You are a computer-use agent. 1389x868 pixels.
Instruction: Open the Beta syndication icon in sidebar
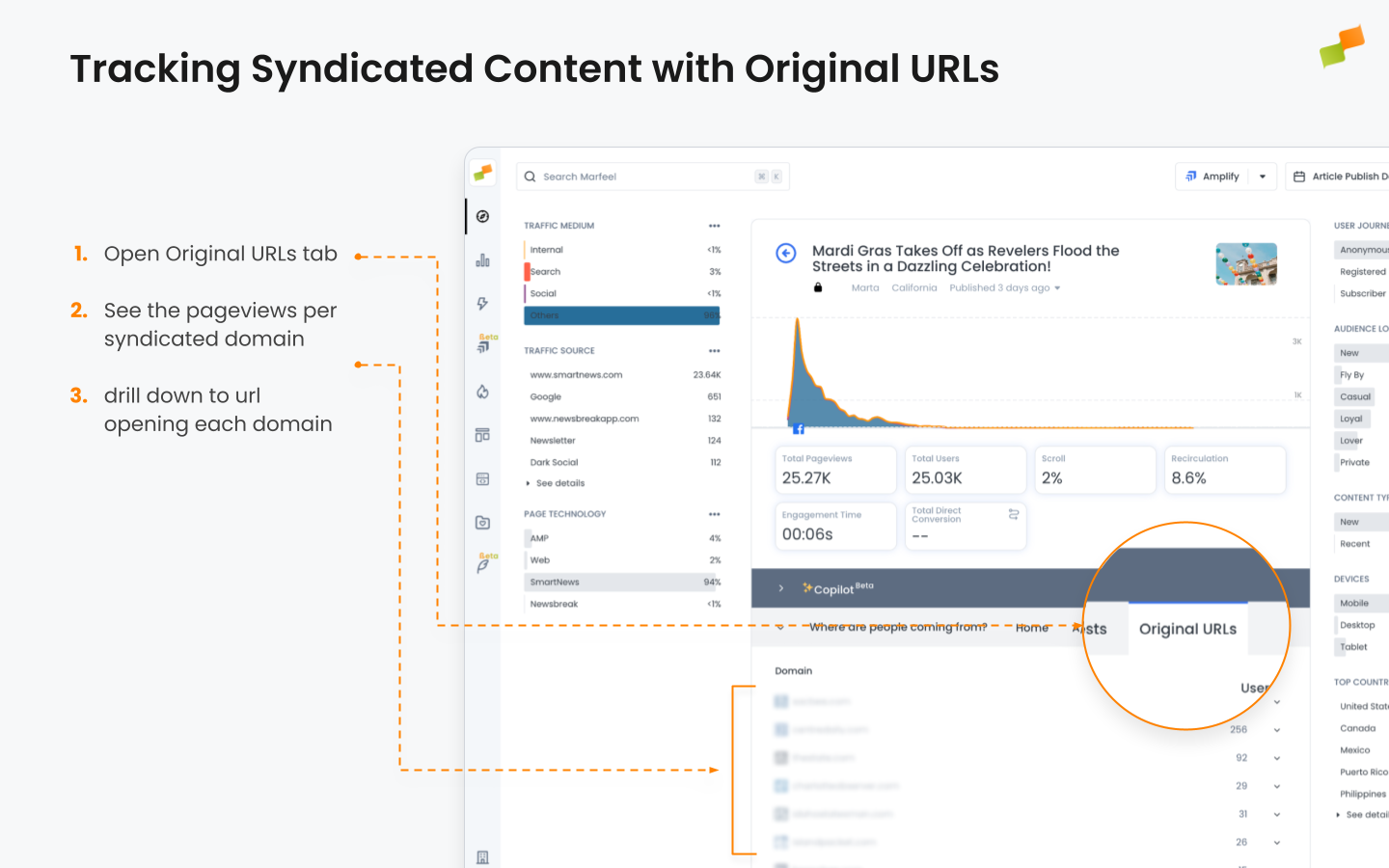[x=483, y=346]
